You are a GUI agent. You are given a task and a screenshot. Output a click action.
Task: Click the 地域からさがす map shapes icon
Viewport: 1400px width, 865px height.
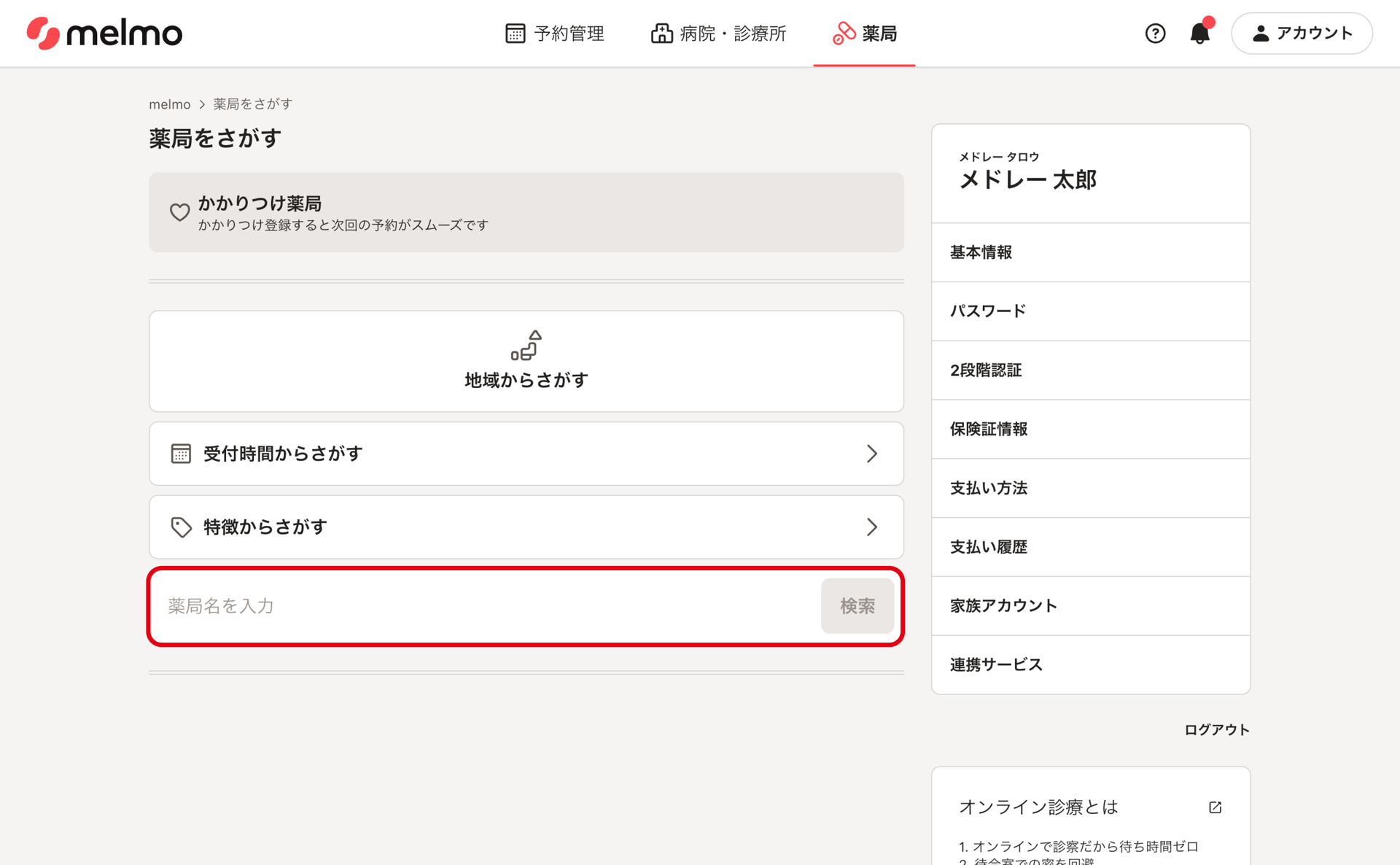[526, 345]
